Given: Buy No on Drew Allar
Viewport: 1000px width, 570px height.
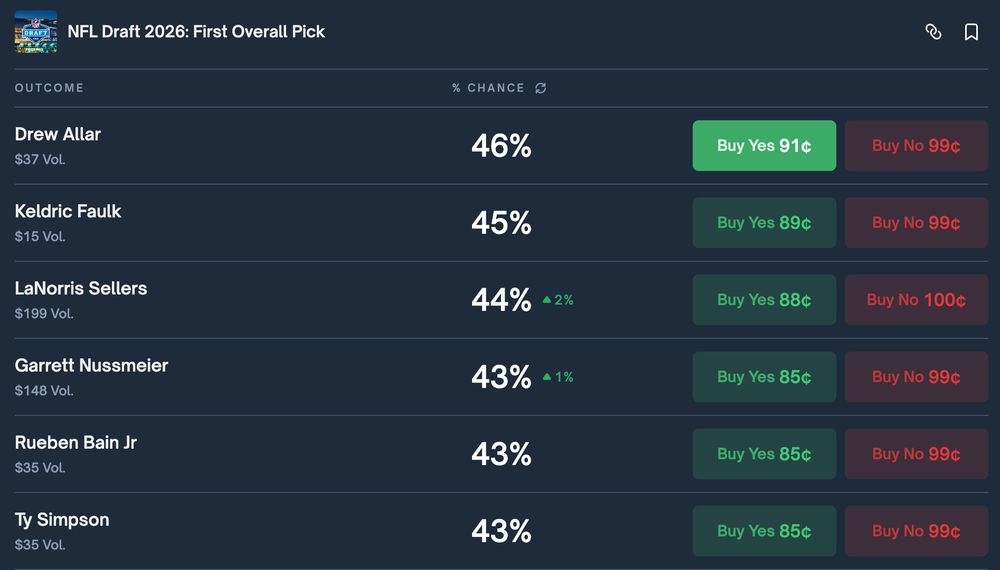Looking at the screenshot, I should click(916, 146).
